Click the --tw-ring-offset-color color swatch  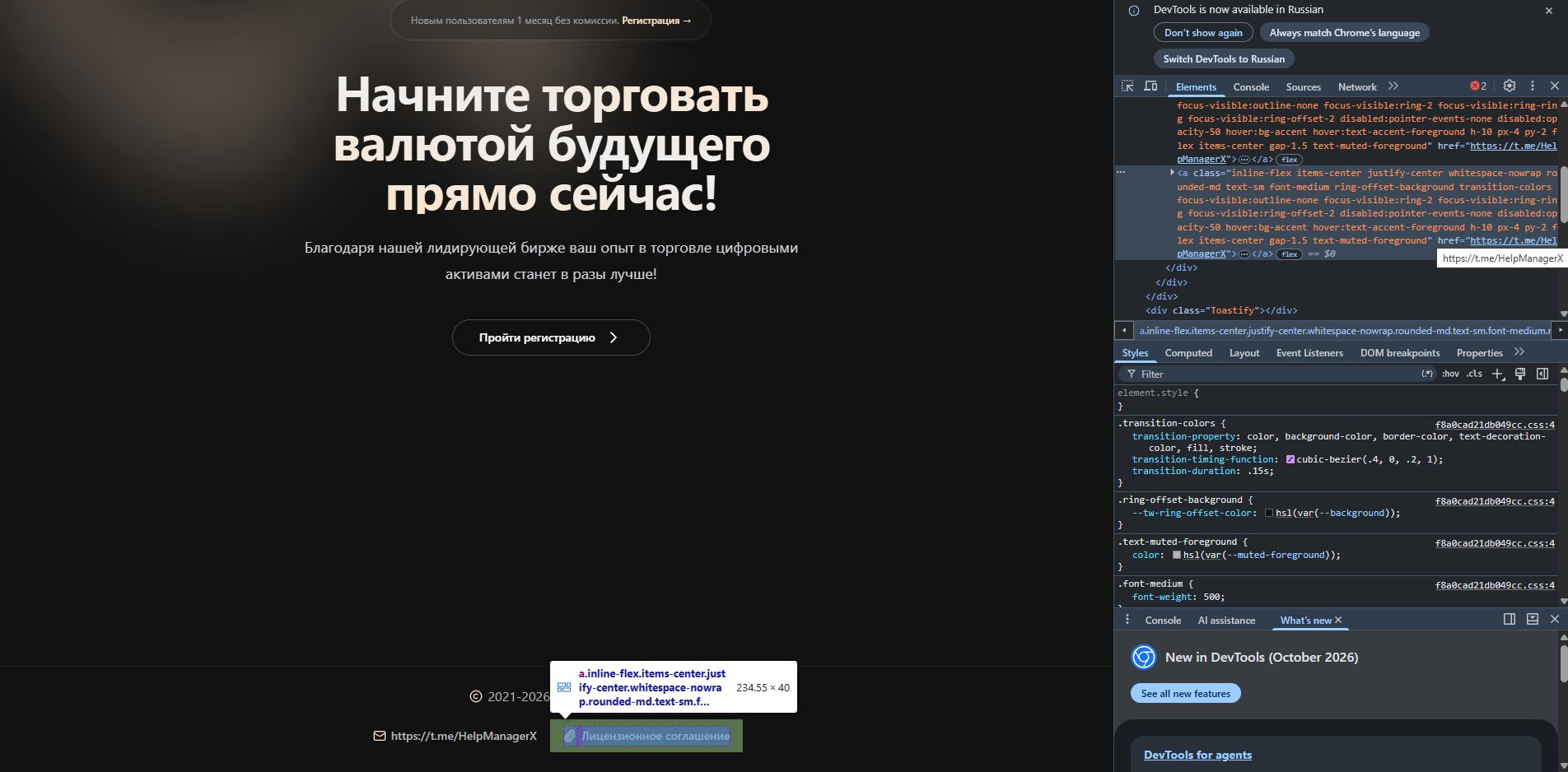pyautogui.click(x=1269, y=513)
